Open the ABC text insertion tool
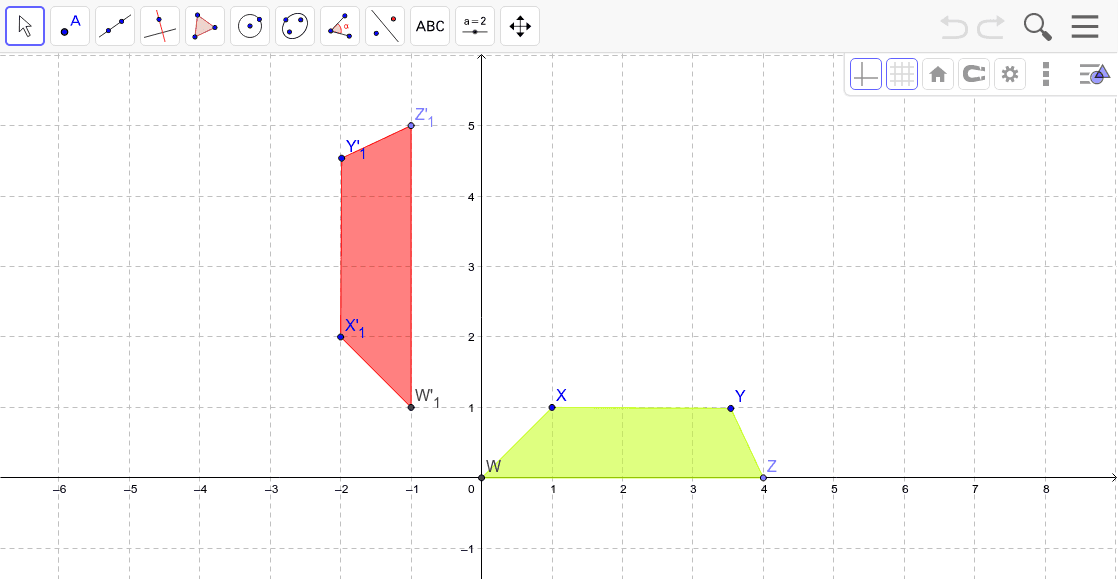Screen dimensions: 1119x581 (x=429, y=25)
